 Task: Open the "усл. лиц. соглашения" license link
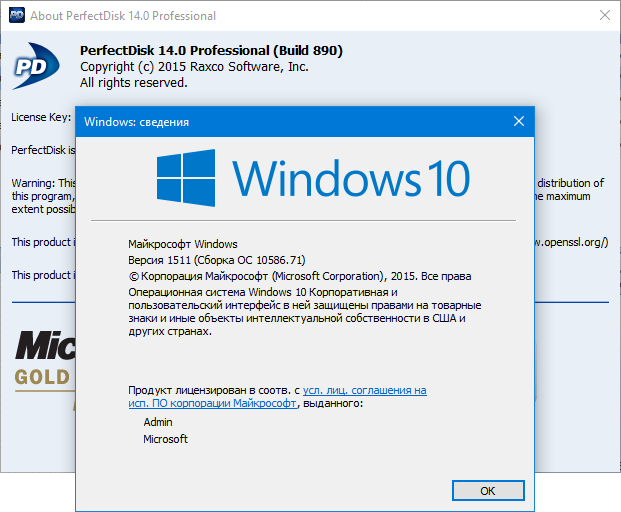click(365, 390)
